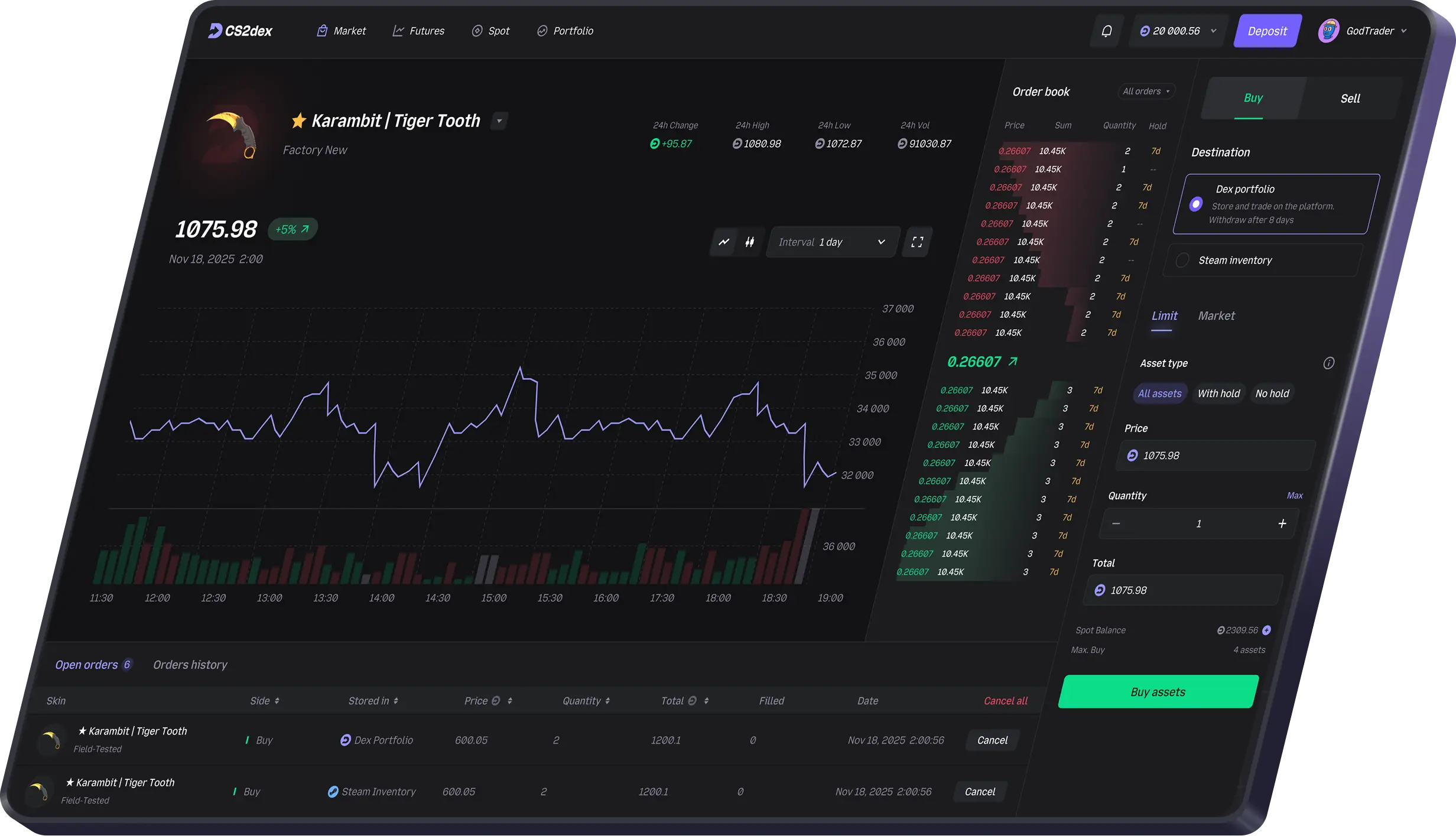Viewport: 1456px width, 836px height.
Task: Open the notifications bell
Action: click(1106, 31)
